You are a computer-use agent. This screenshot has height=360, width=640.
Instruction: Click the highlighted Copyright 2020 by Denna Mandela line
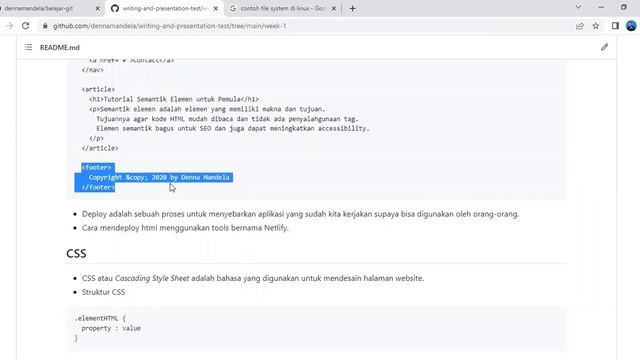click(x=159, y=178)
